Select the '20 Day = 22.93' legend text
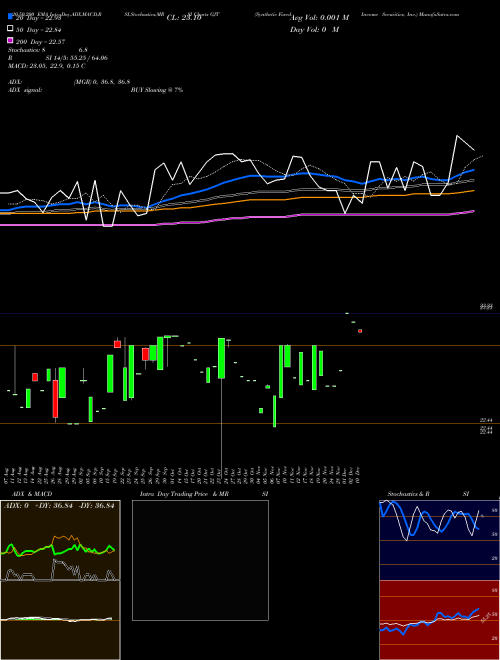 pos(39,18)
